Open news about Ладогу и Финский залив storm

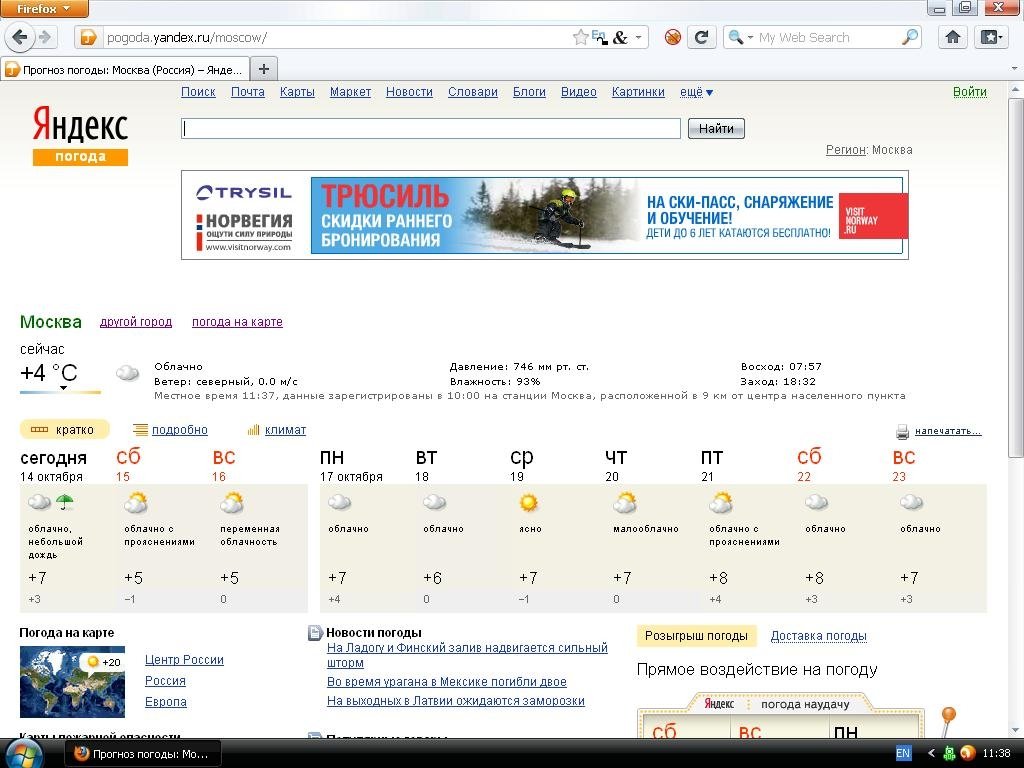[x=467, y=655]
